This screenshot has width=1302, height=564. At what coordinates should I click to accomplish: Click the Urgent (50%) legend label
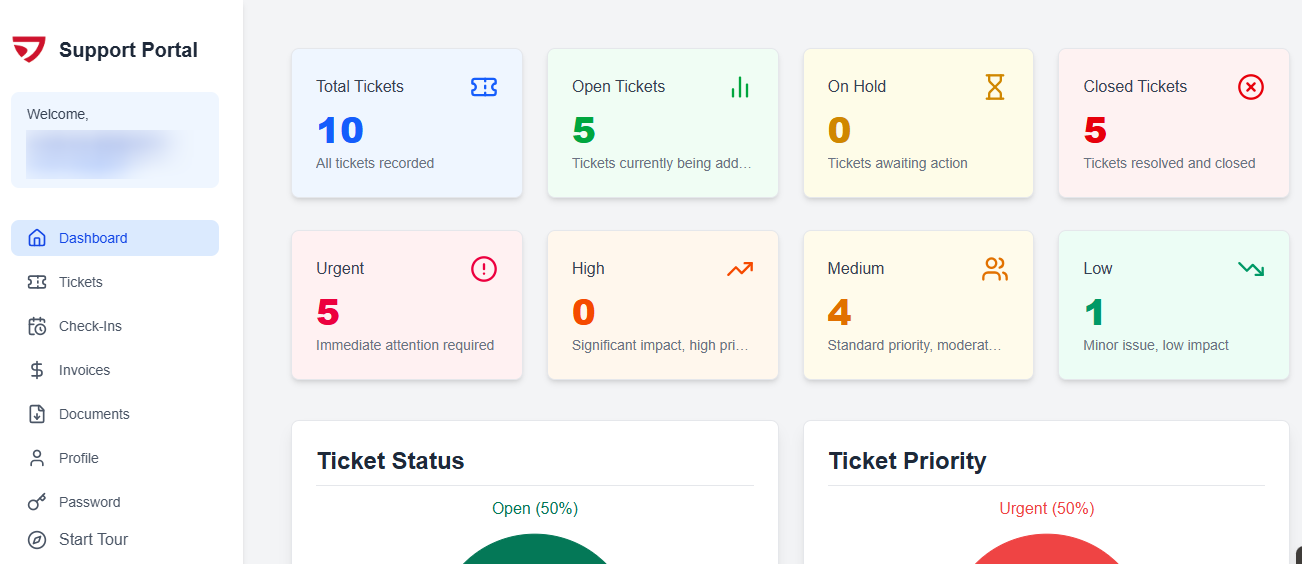point(1047,509)
